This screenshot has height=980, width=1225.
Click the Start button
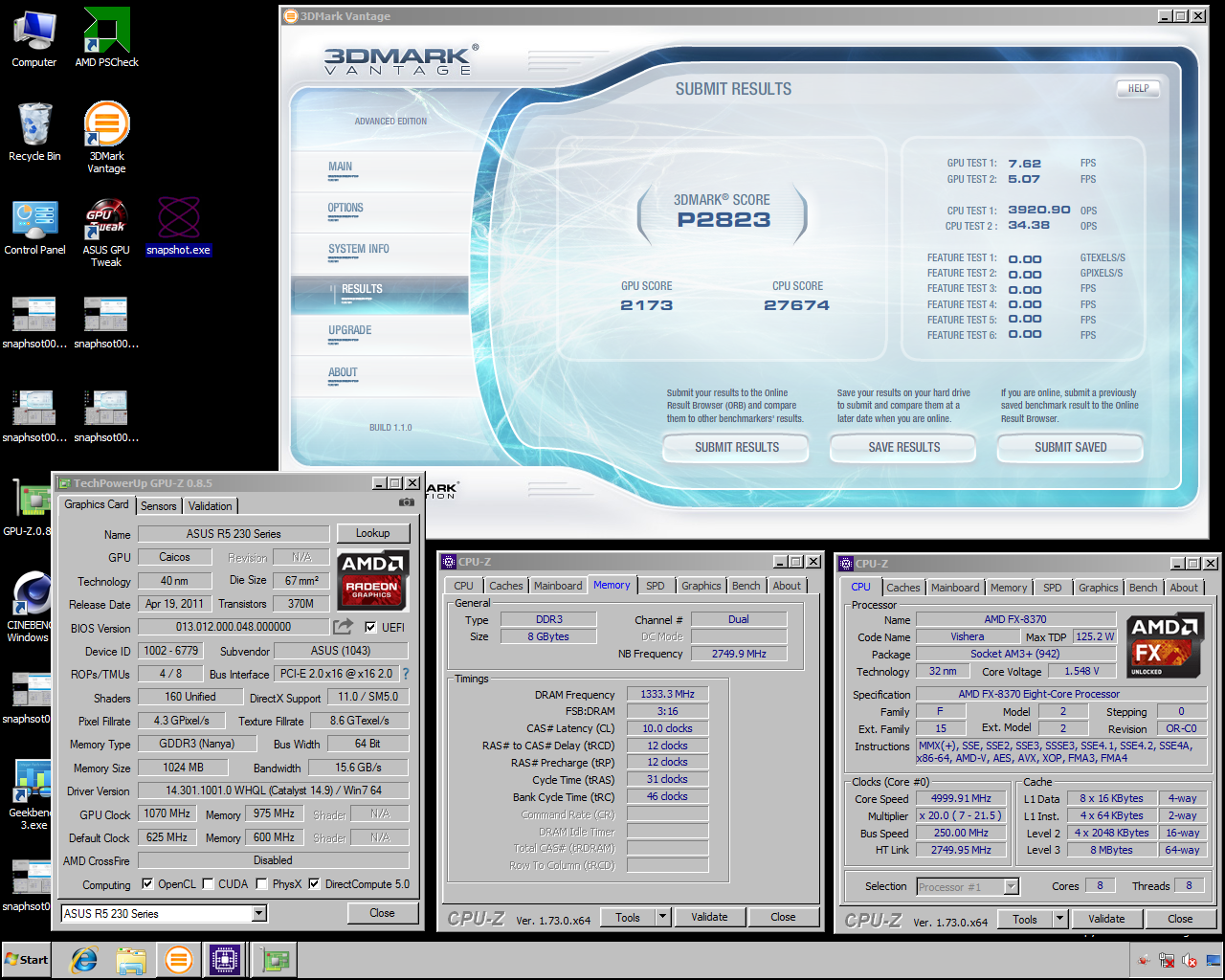[x=27, y=960]
